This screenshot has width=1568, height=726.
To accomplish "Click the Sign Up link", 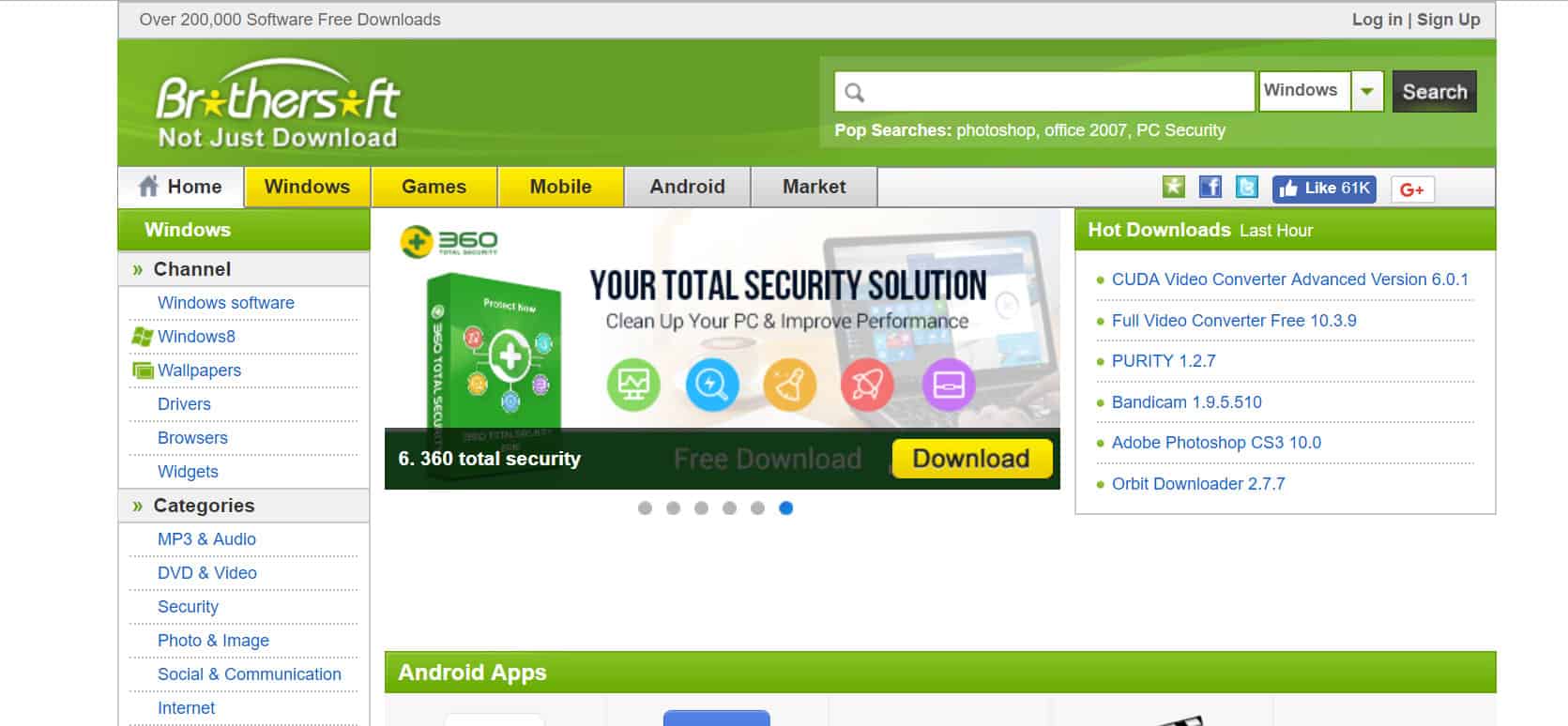I will point(1448,20).
